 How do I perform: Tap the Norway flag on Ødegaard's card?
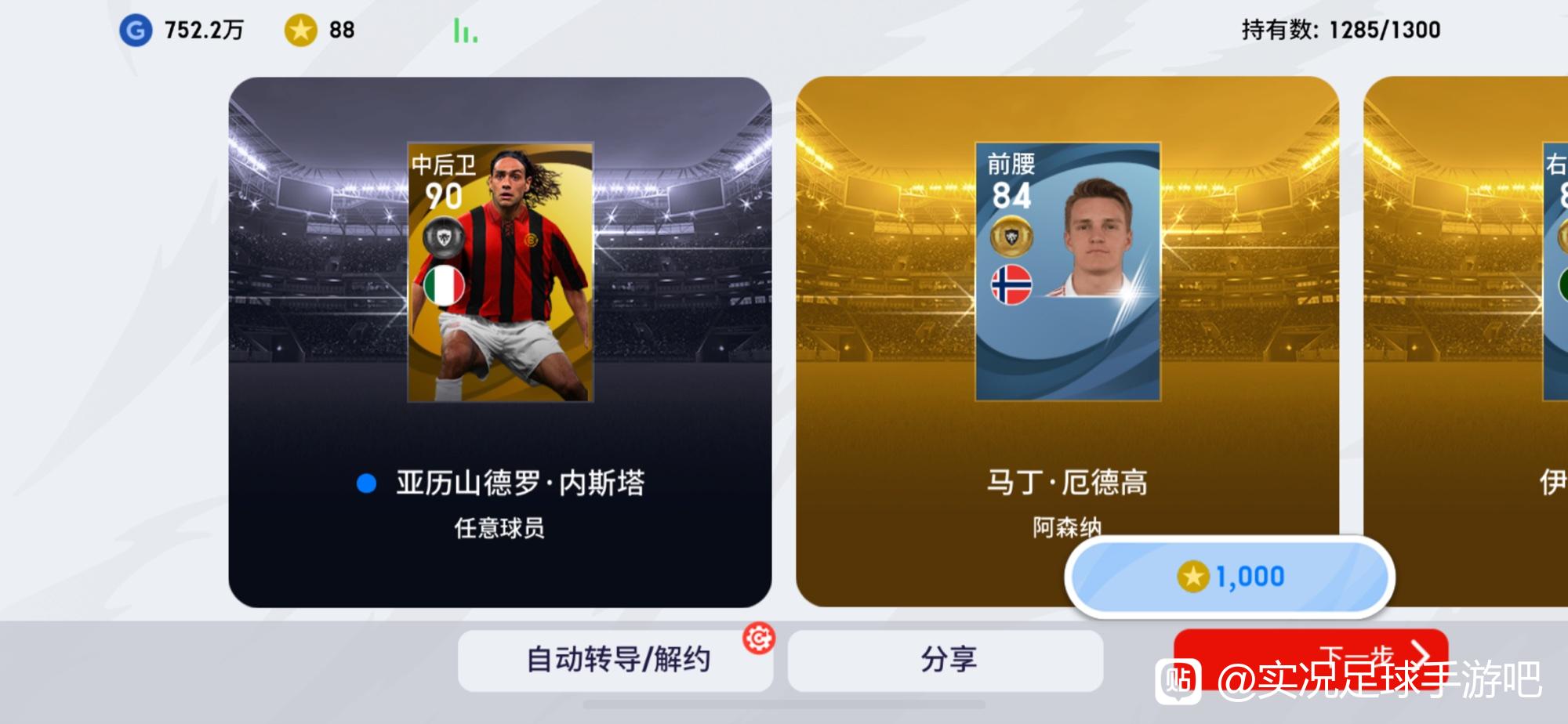click(x=1011, y=284)
